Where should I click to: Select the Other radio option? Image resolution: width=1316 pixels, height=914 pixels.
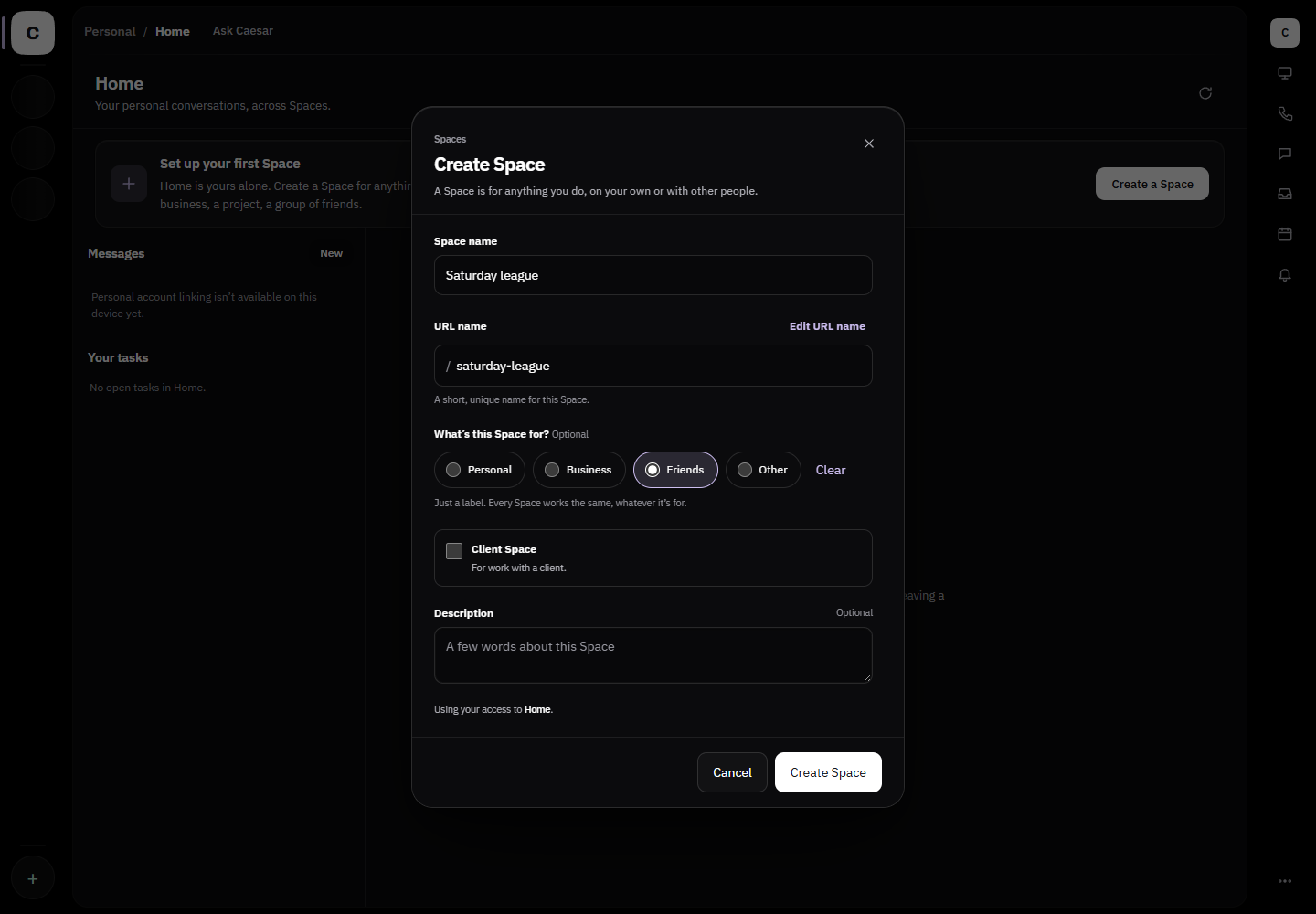763,470
